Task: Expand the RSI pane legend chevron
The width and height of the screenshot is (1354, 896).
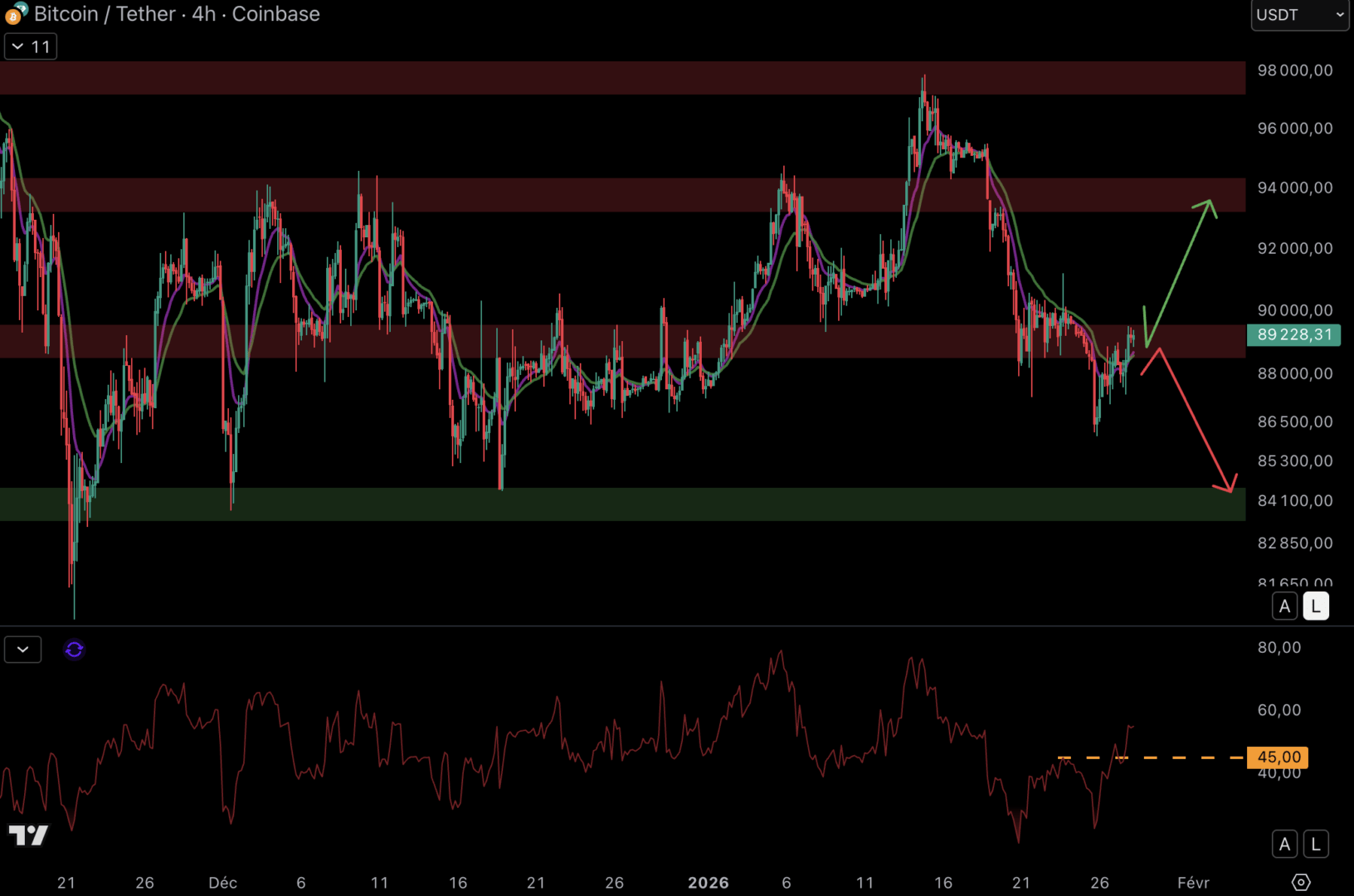Action: (x=22, y=650)
